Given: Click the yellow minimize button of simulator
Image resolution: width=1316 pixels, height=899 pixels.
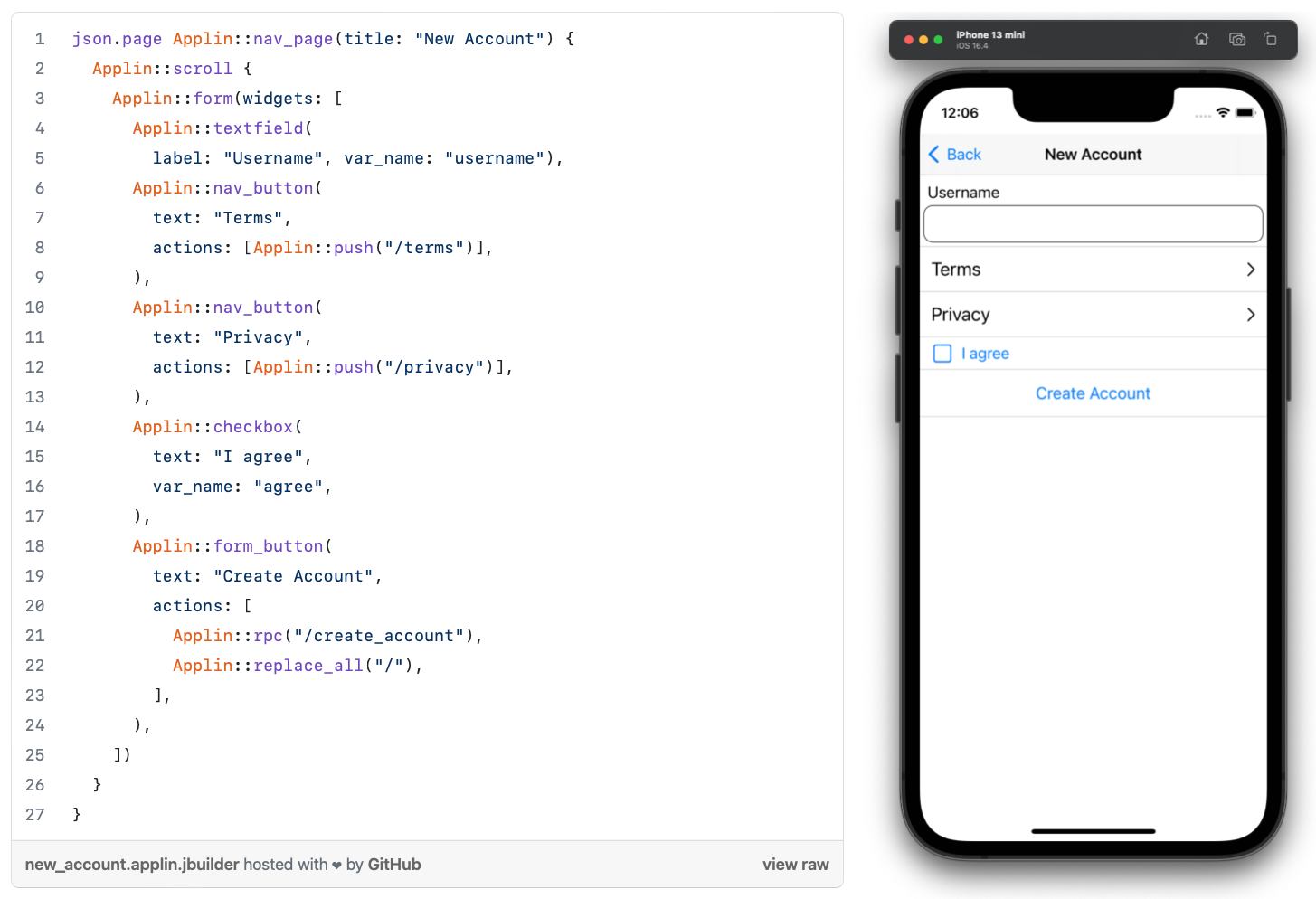Looking at the screenshot, I should coord(923,40).
